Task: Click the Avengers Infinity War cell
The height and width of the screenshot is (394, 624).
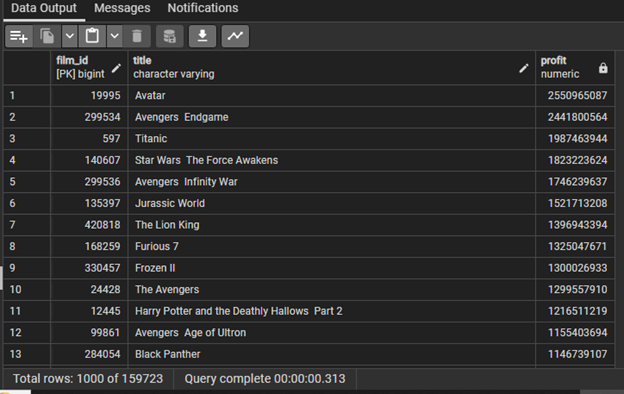Action: [332, 182]
